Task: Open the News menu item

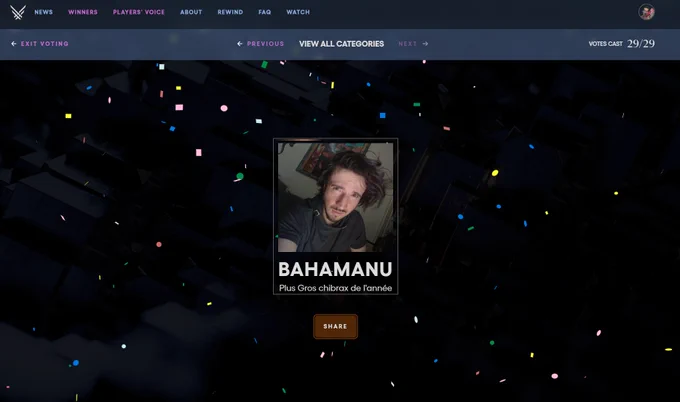Action: [43, 12]
